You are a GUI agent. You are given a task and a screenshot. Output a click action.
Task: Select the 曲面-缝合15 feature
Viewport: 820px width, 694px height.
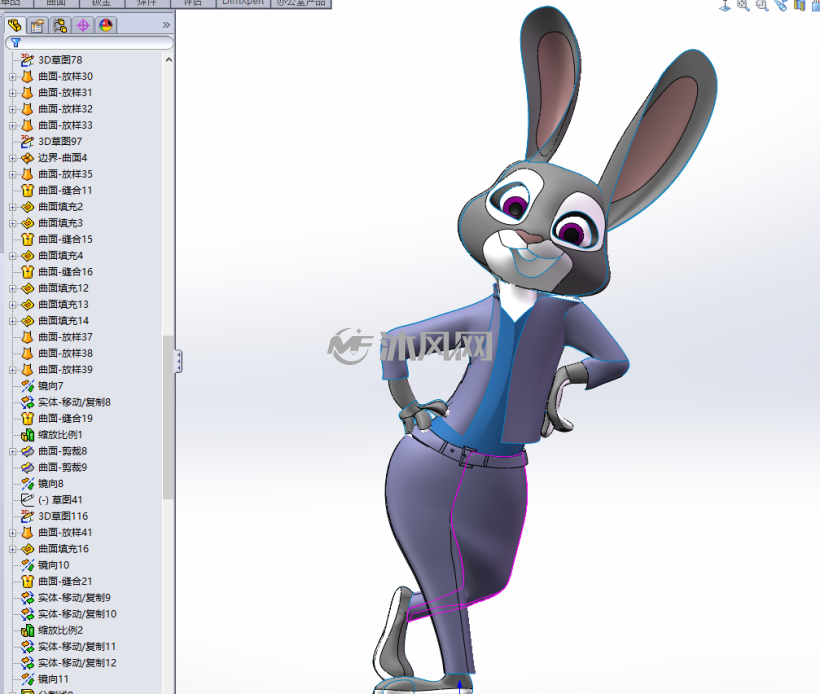pos(65,239)
